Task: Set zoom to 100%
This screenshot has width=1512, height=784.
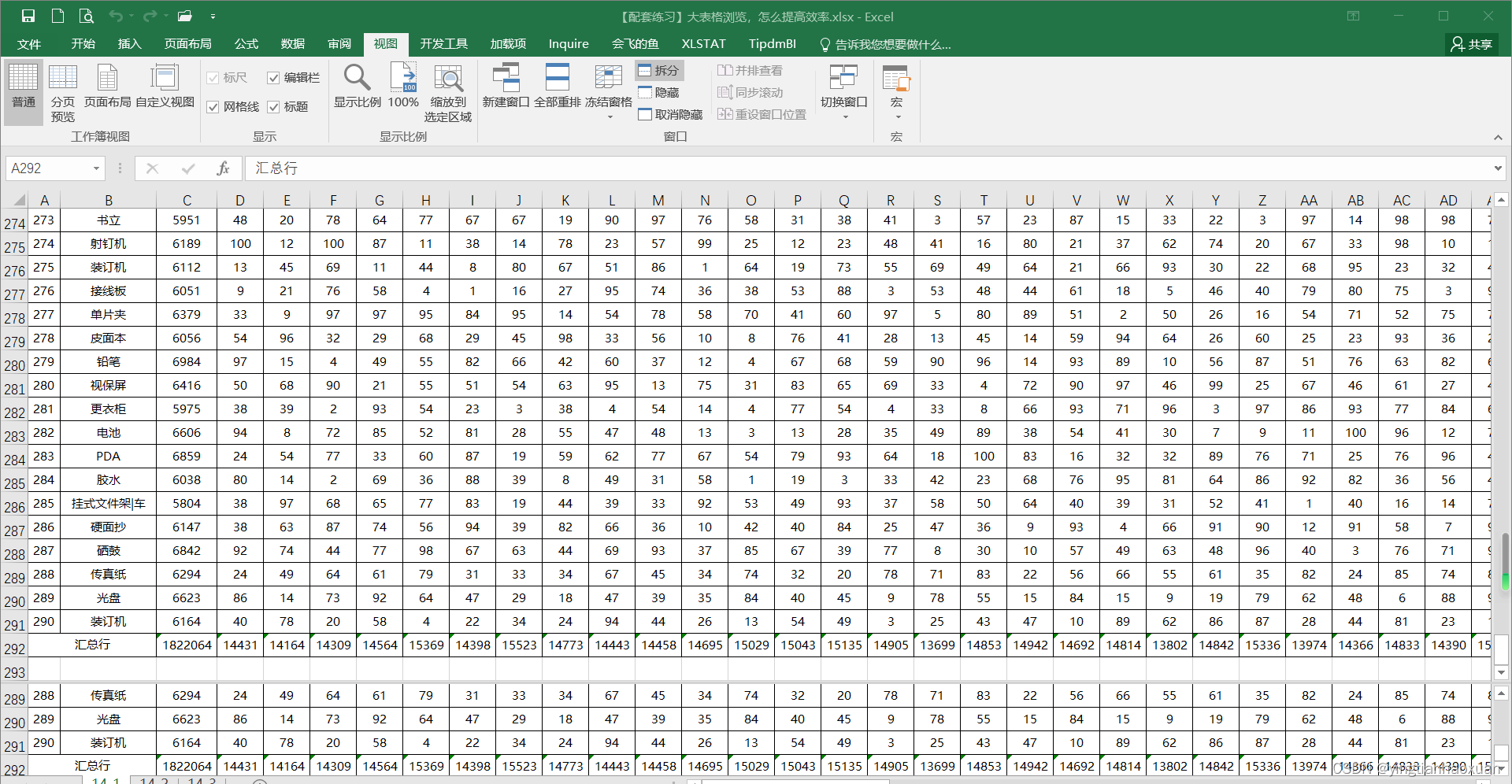Action: (x=403, y=87)
